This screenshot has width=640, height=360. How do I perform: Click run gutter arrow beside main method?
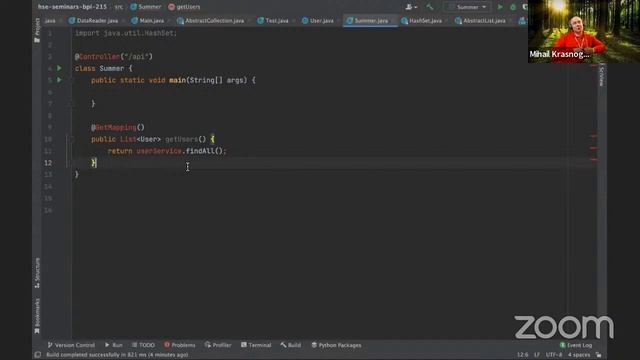coord(59,80)
